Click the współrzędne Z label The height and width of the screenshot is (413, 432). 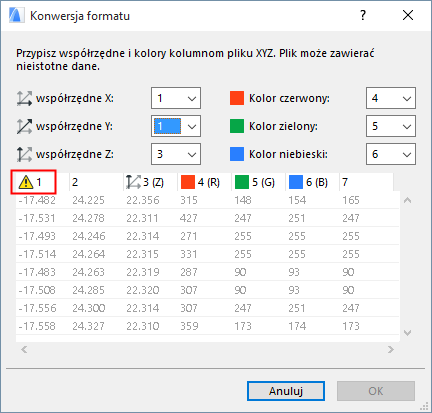pyautogui.click(x=75, y=154)
